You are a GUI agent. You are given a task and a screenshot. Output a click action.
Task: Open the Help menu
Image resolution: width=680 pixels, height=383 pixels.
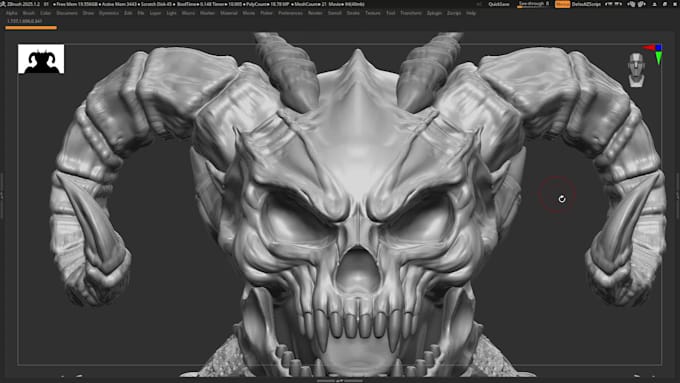pos(471,13)
